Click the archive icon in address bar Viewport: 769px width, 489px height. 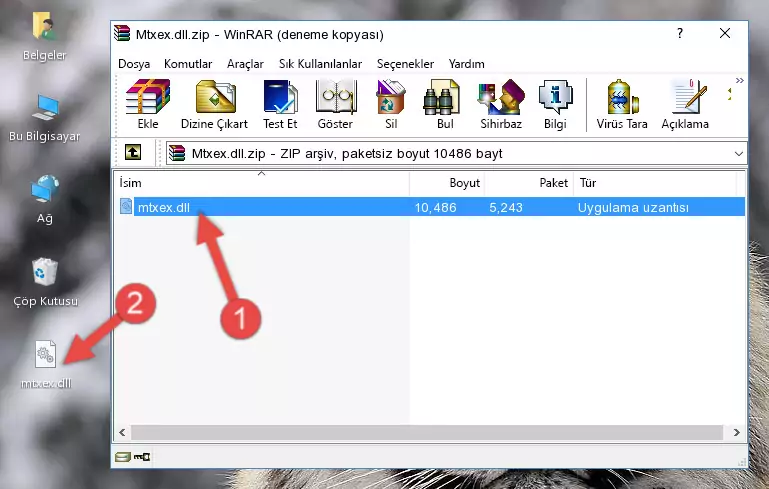click(x=177, y=154)
